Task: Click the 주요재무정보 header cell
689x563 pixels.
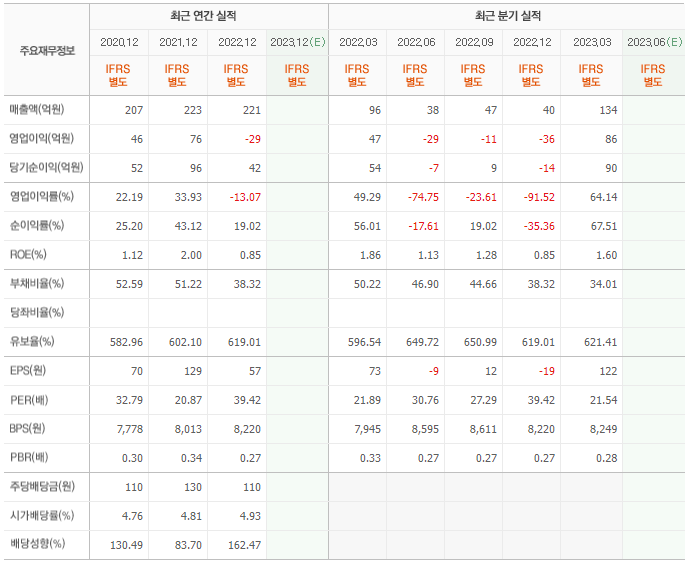Action: click(x=47, y=51)
